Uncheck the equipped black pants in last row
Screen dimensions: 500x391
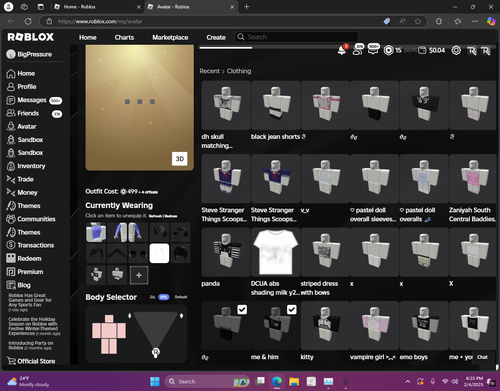242,310
